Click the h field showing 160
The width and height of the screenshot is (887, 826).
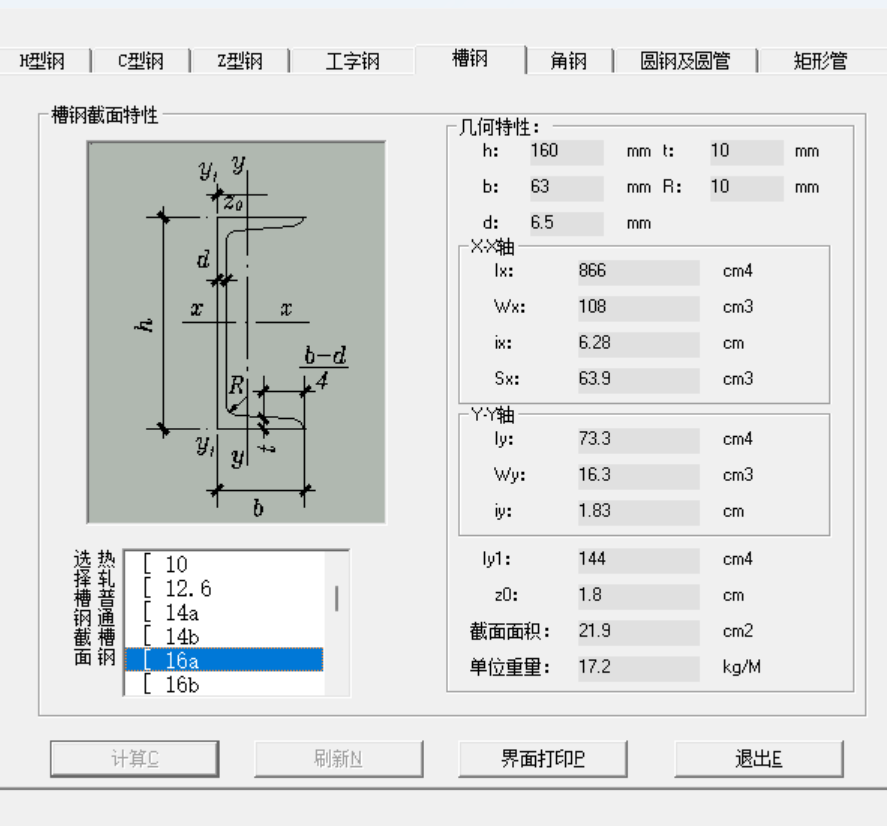click(566, 152)
